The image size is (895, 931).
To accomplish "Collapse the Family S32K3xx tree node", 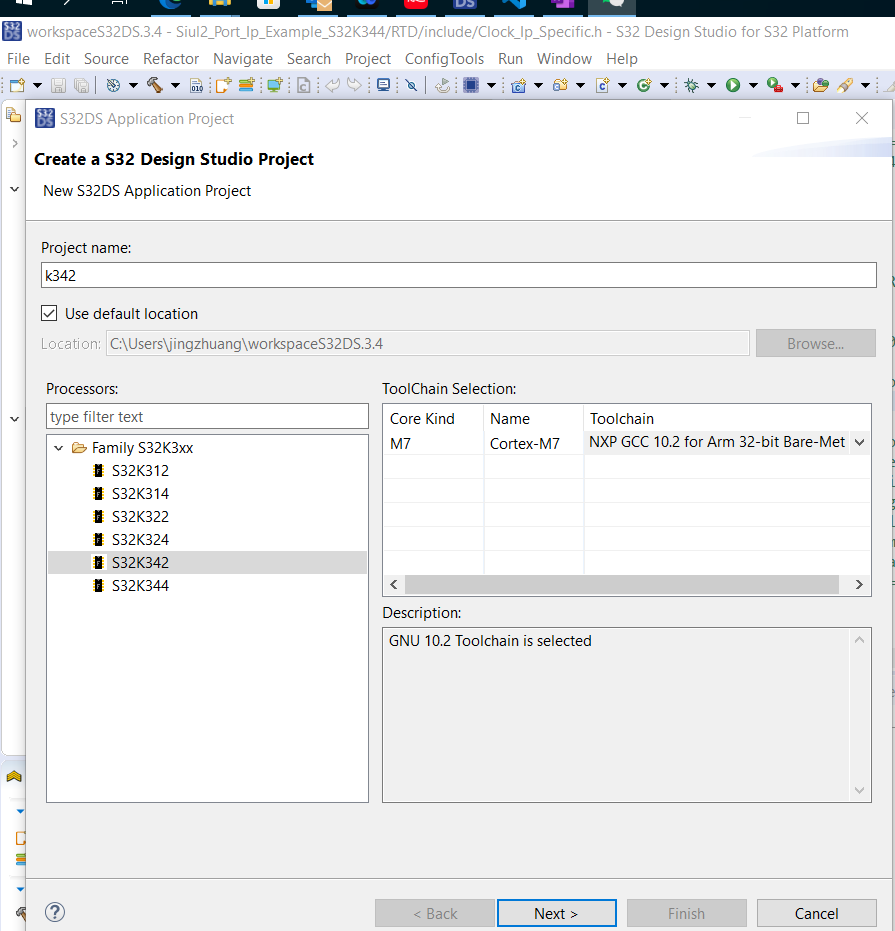I will click(x=58, y=447).
